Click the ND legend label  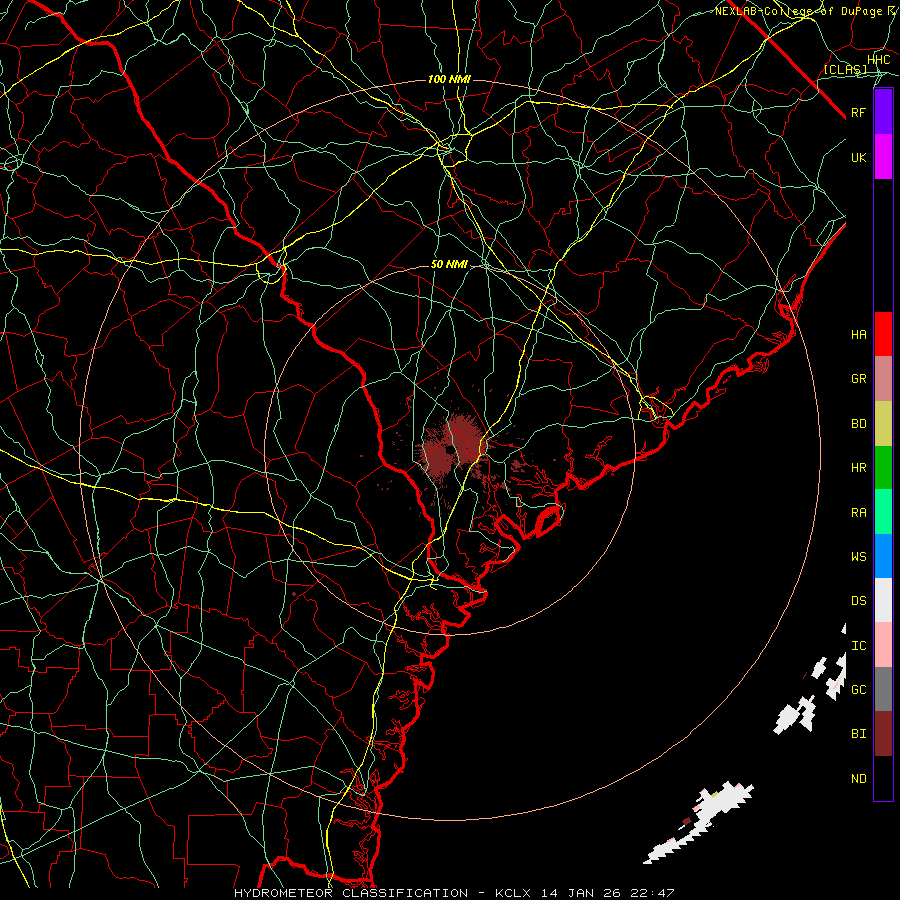coord(859,779)
